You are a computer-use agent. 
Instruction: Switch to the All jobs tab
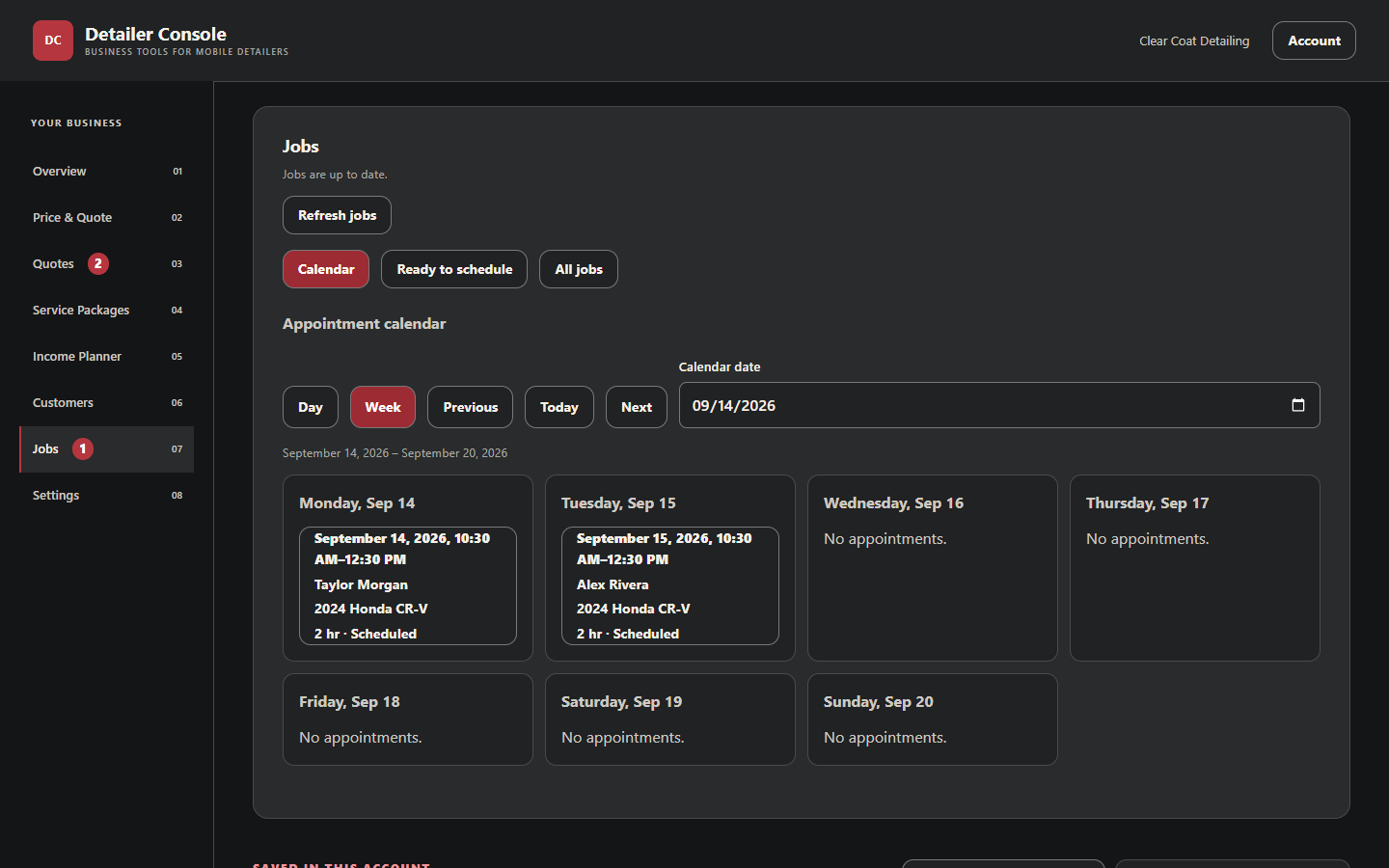[x=579, y=269]
